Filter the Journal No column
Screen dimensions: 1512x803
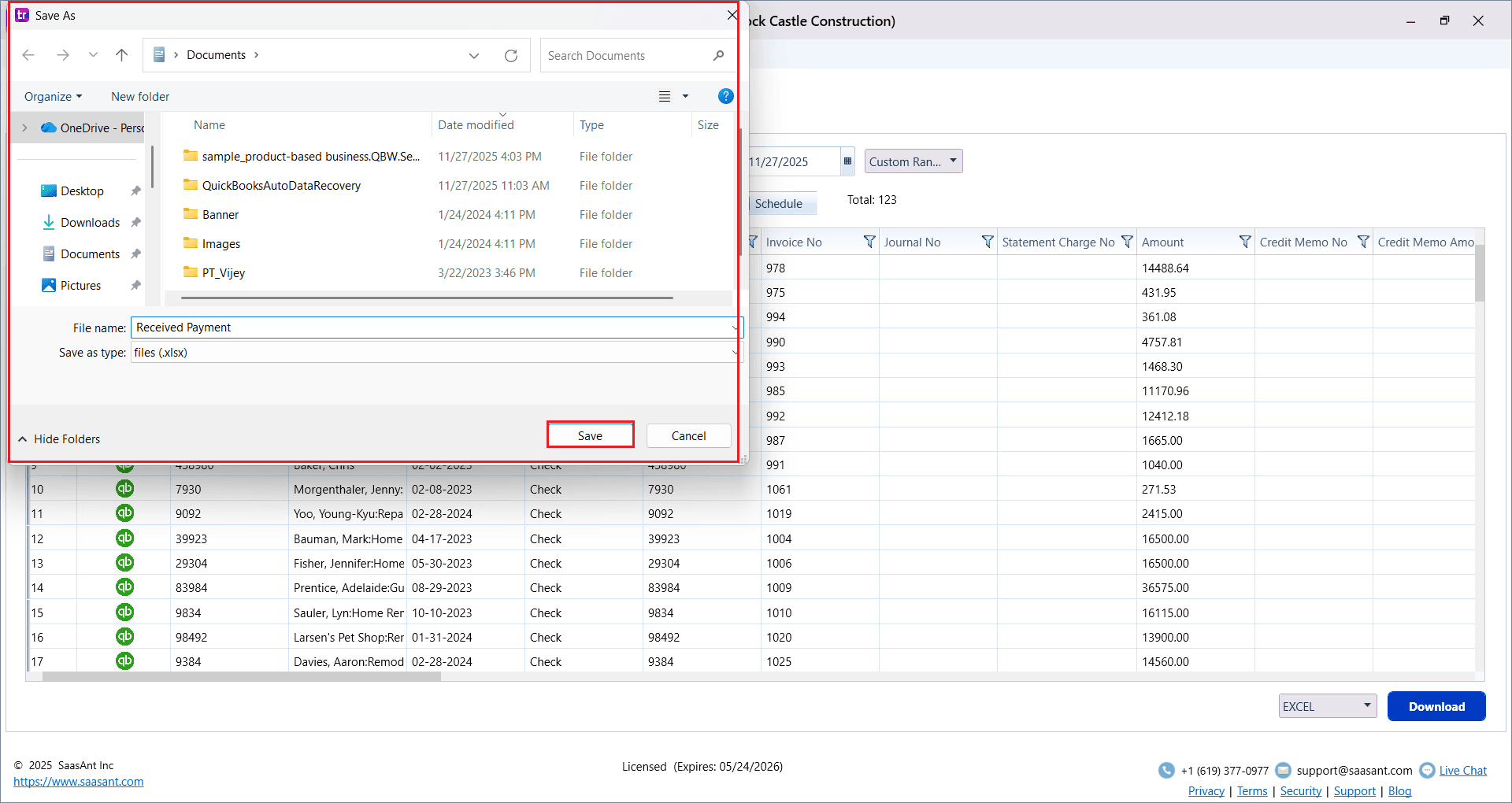coord(988,242)
